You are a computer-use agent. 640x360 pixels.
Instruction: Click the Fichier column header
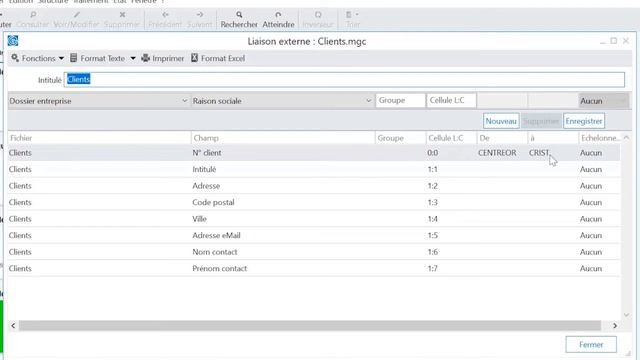point(99,138)
